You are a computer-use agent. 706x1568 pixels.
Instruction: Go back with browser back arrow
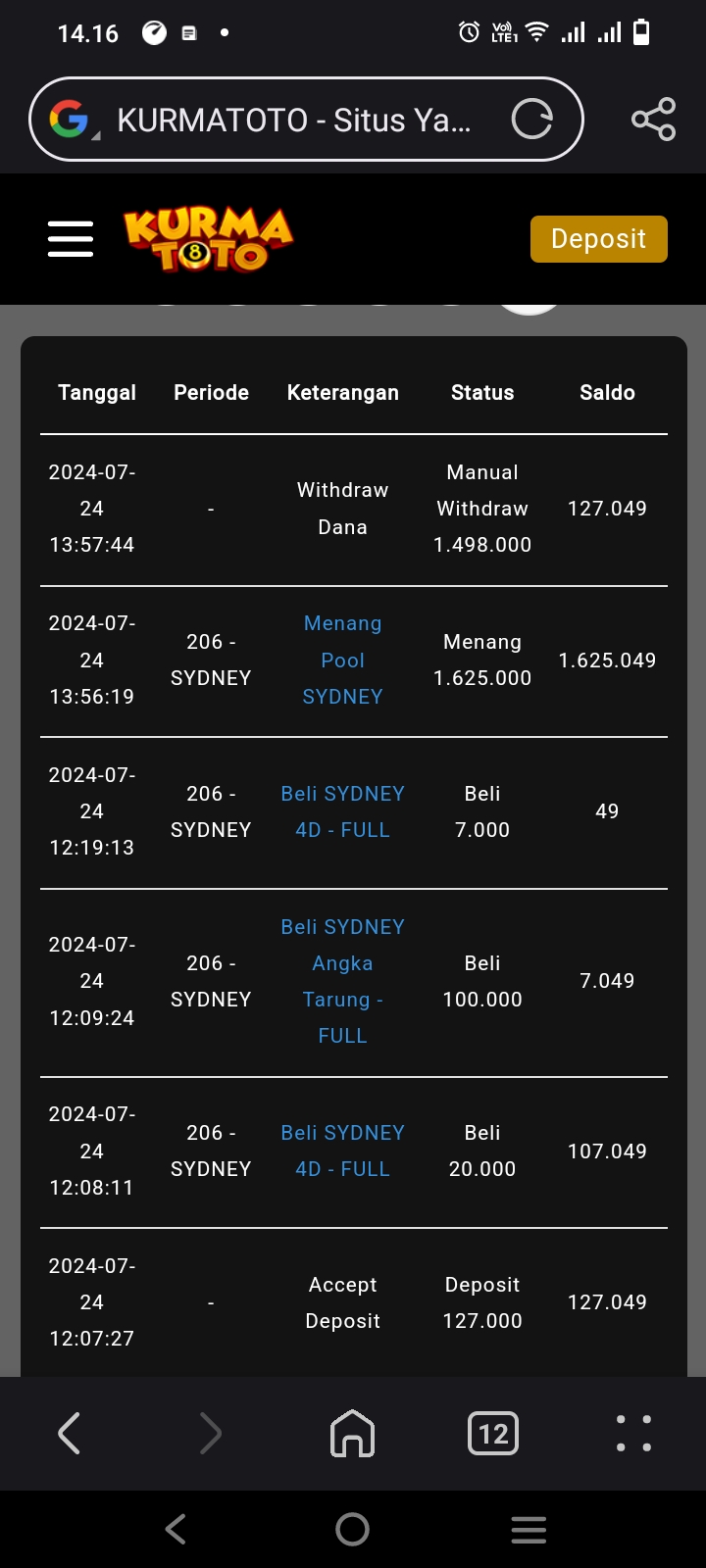[x=70, y=1434]
